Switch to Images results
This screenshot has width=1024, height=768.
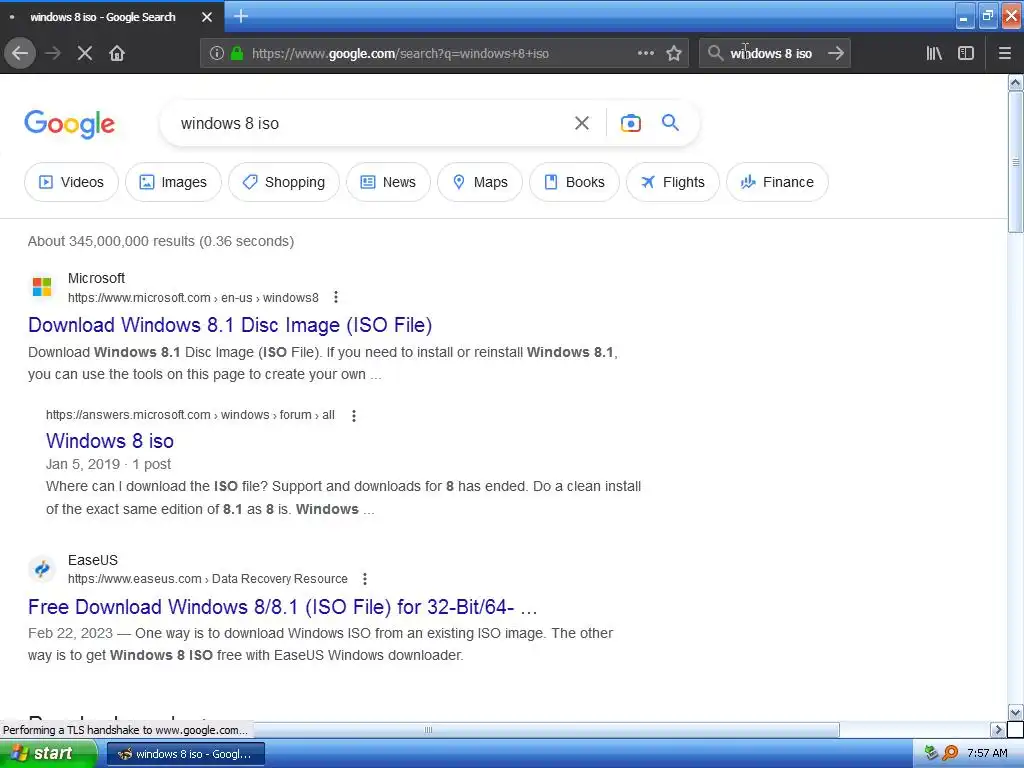click(x=173, y=182)
